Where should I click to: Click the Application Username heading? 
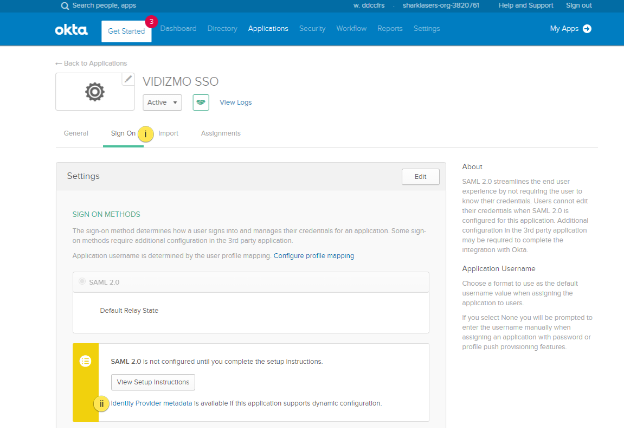click(x=498, y=268)
